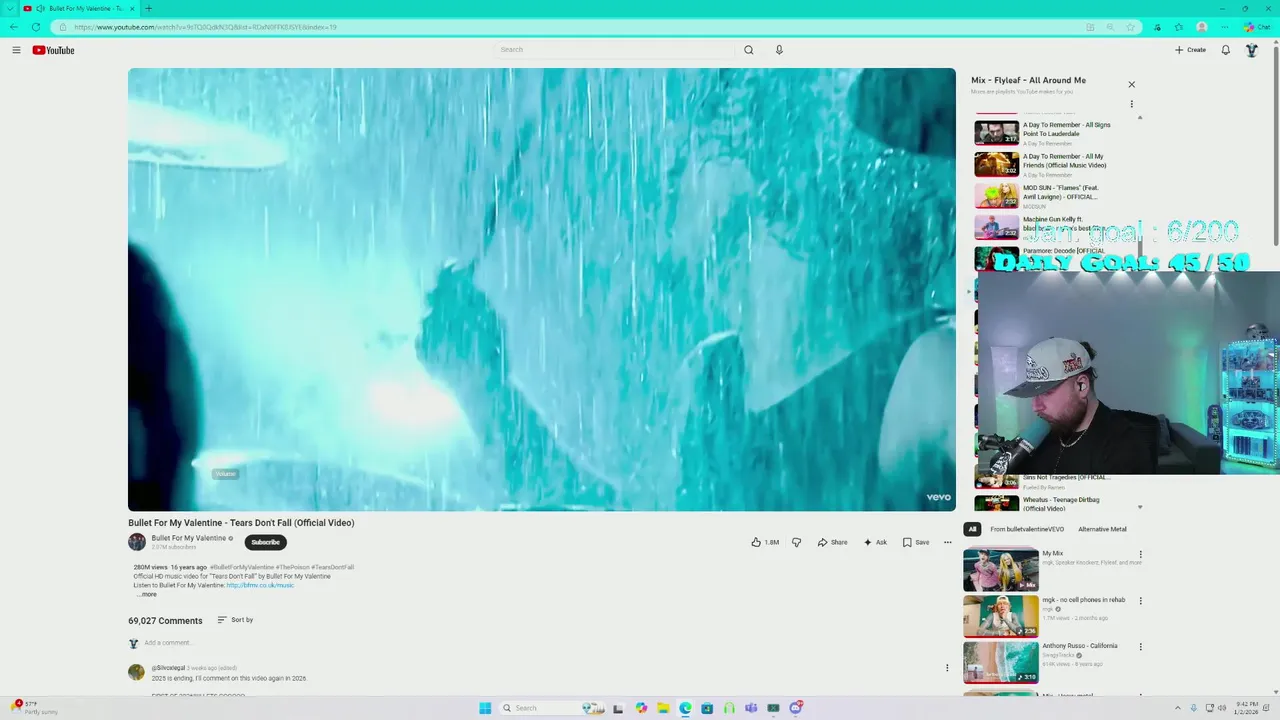Dislike the video with thumbs down
Screen dimensions: 1280x720
(x=796, y=542)
